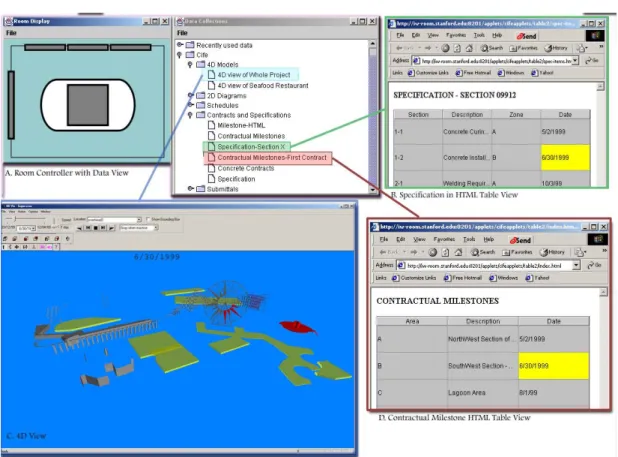The height and width of the screenshot is (457, 618).
Task: Open Tools menu in Specification browser
Action: pos(479,35)
